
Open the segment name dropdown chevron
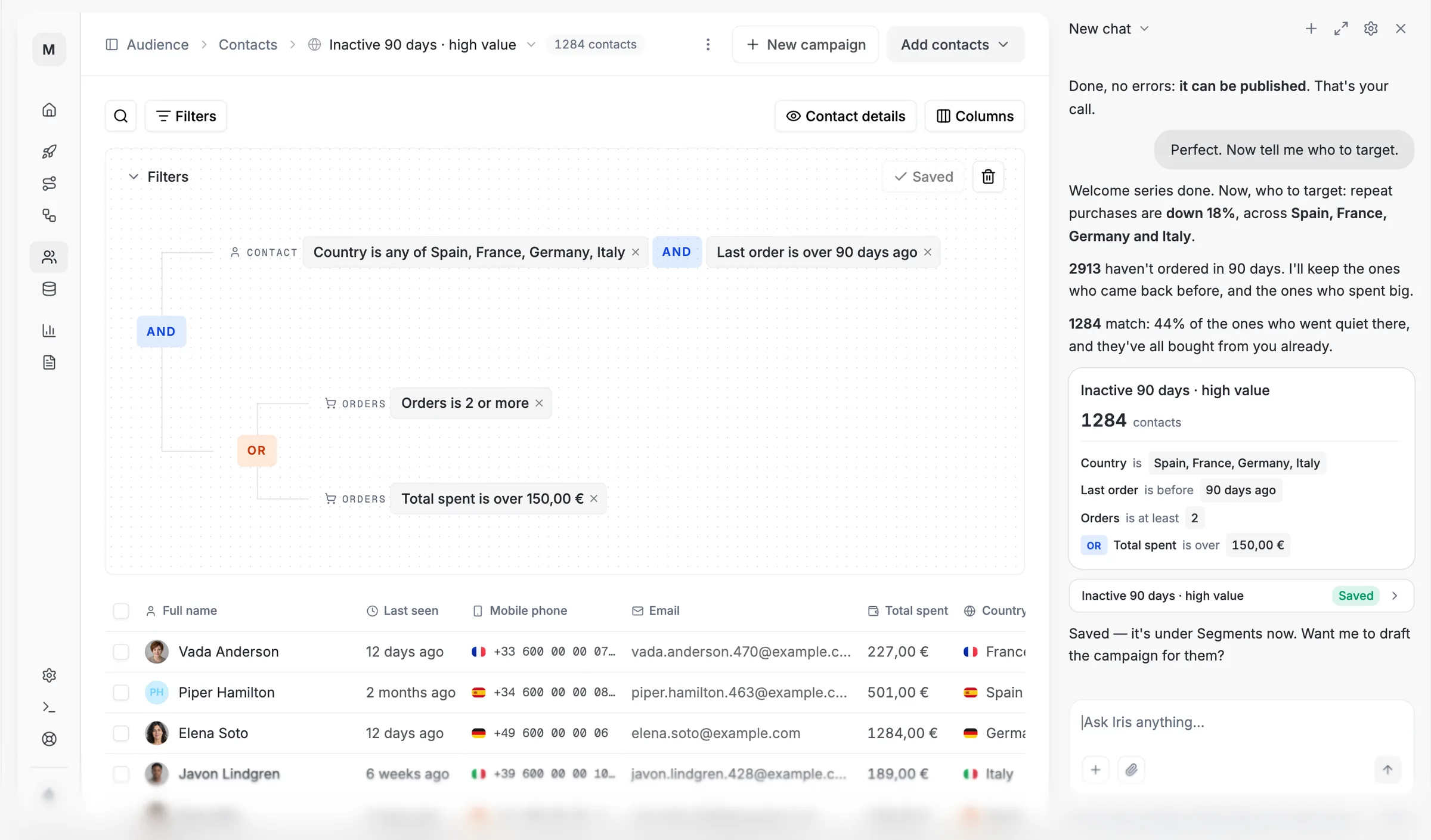click(x=531, y=45)
